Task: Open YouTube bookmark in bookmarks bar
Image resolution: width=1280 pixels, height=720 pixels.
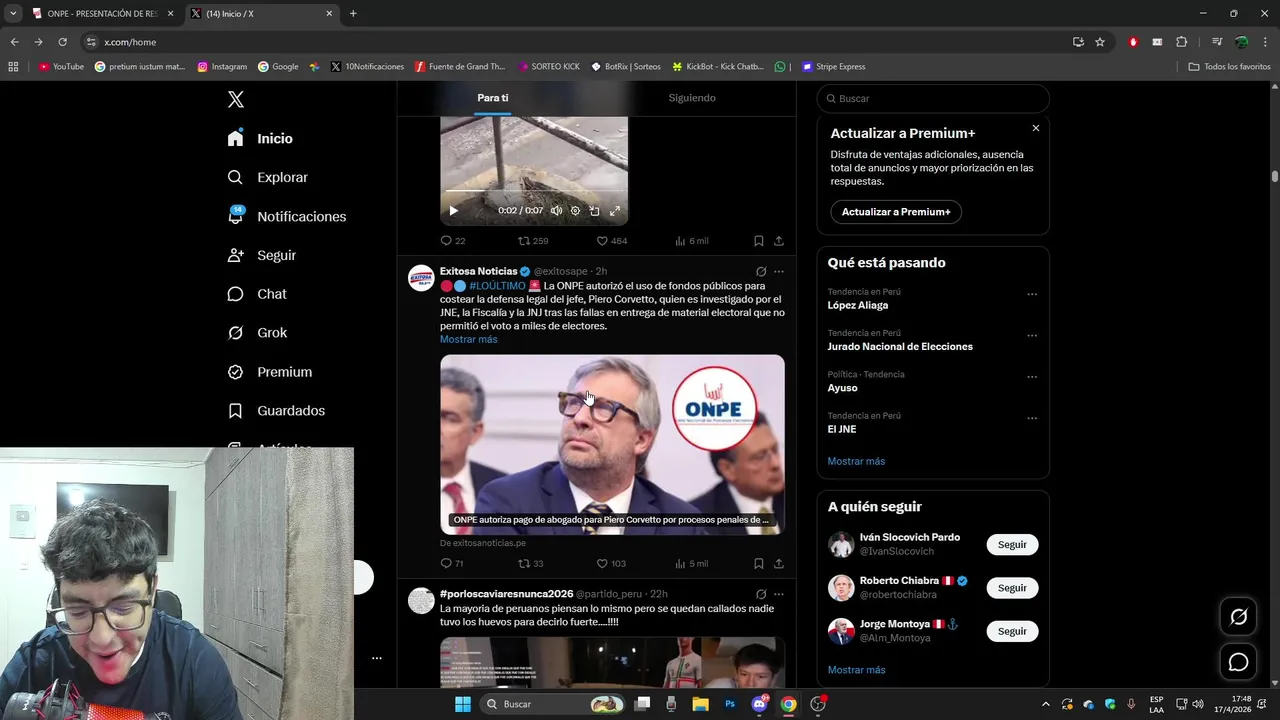Action: pos(61,67)
